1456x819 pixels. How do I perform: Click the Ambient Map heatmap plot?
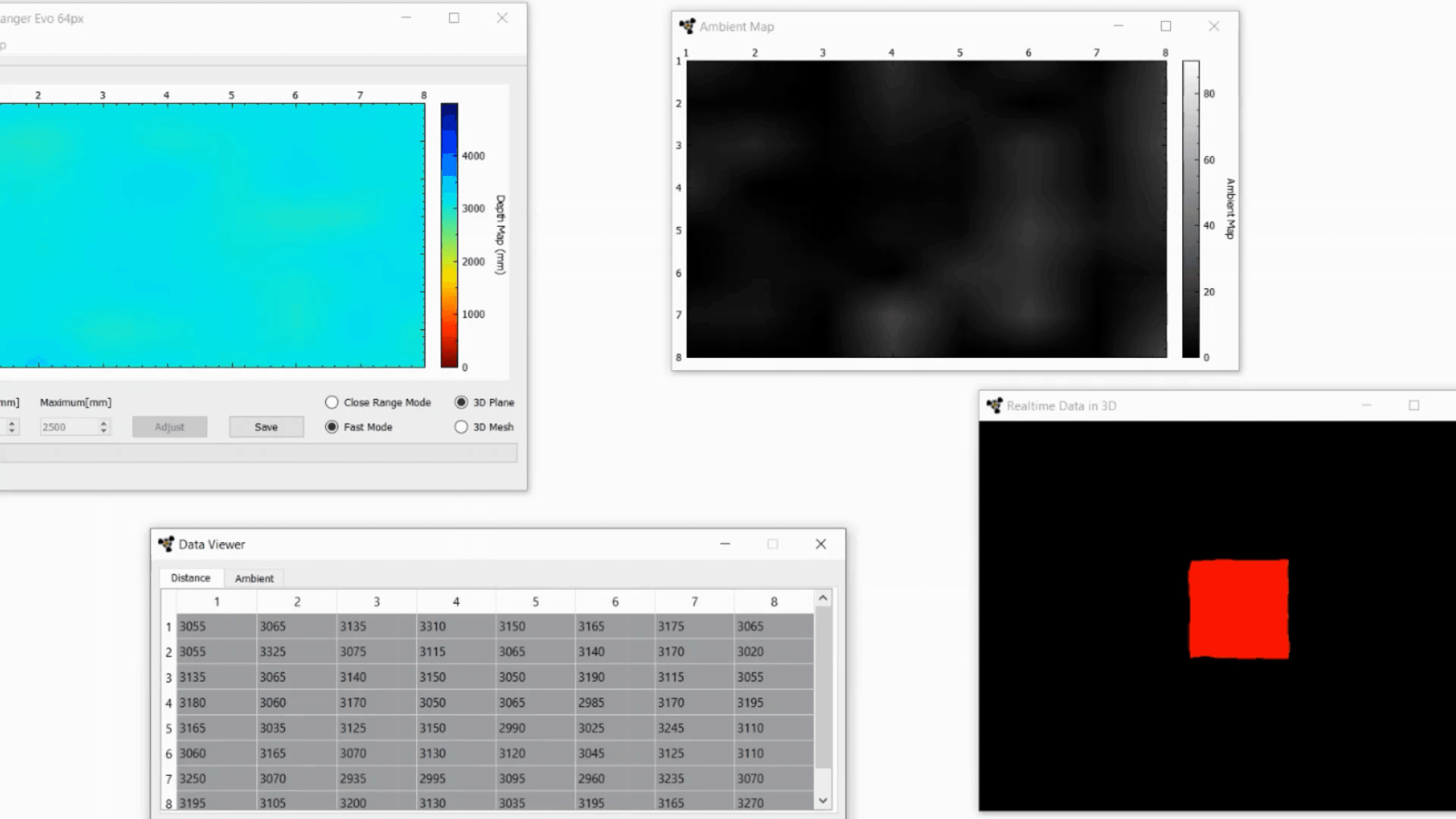927,209
